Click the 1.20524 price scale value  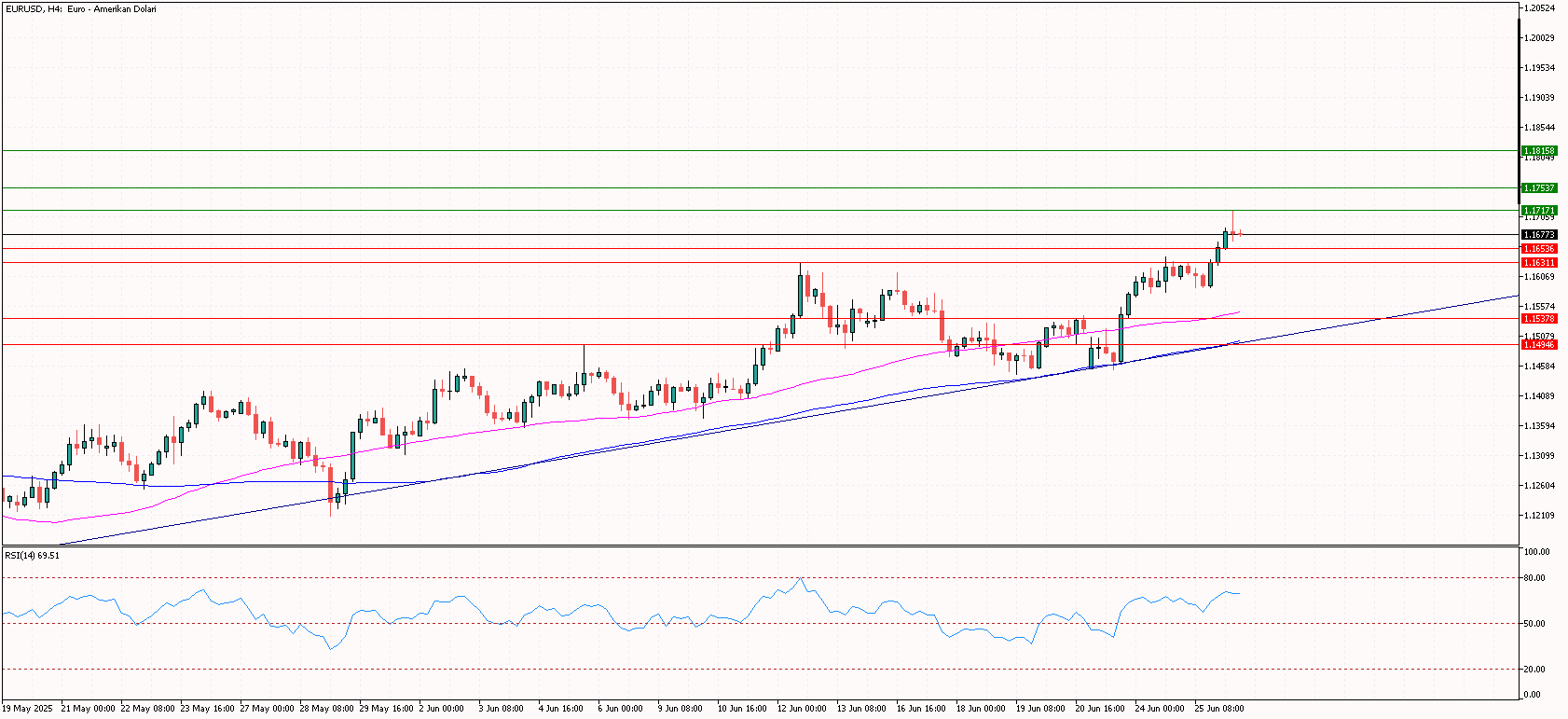[x=1540, y=8]
